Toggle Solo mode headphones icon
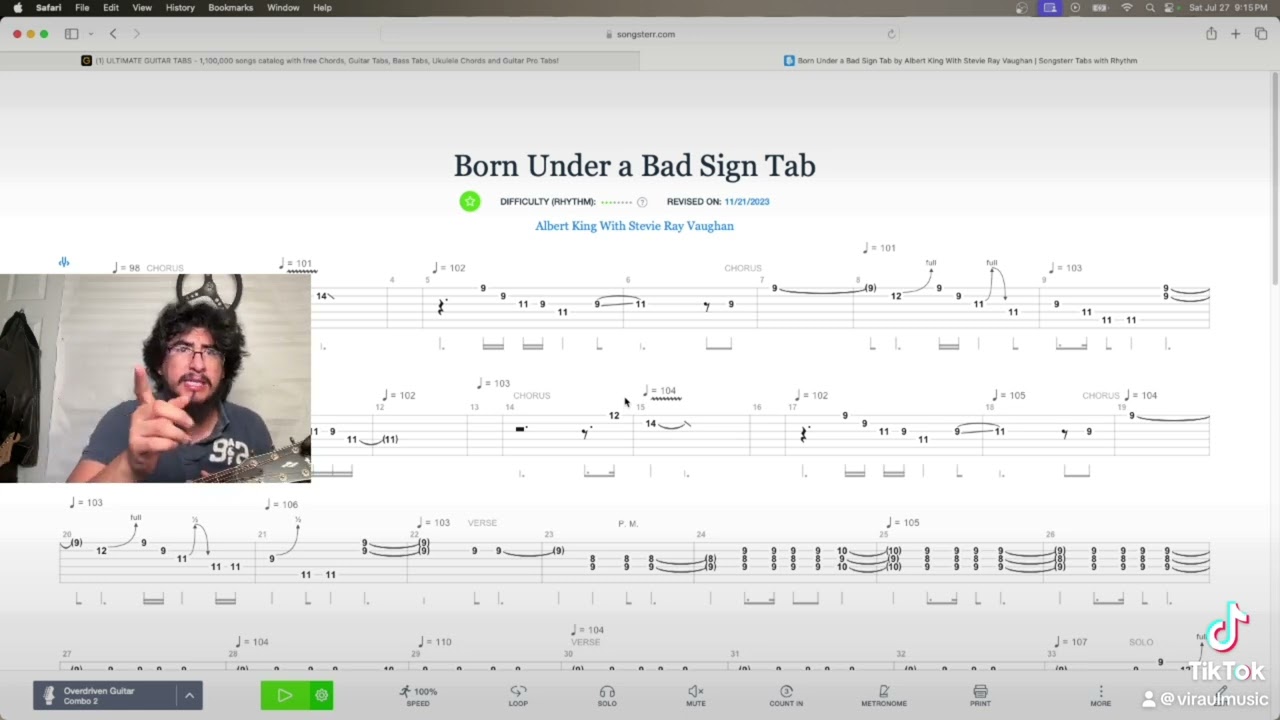This screenshot has height=720, width=1280. (x=607, y=696)
